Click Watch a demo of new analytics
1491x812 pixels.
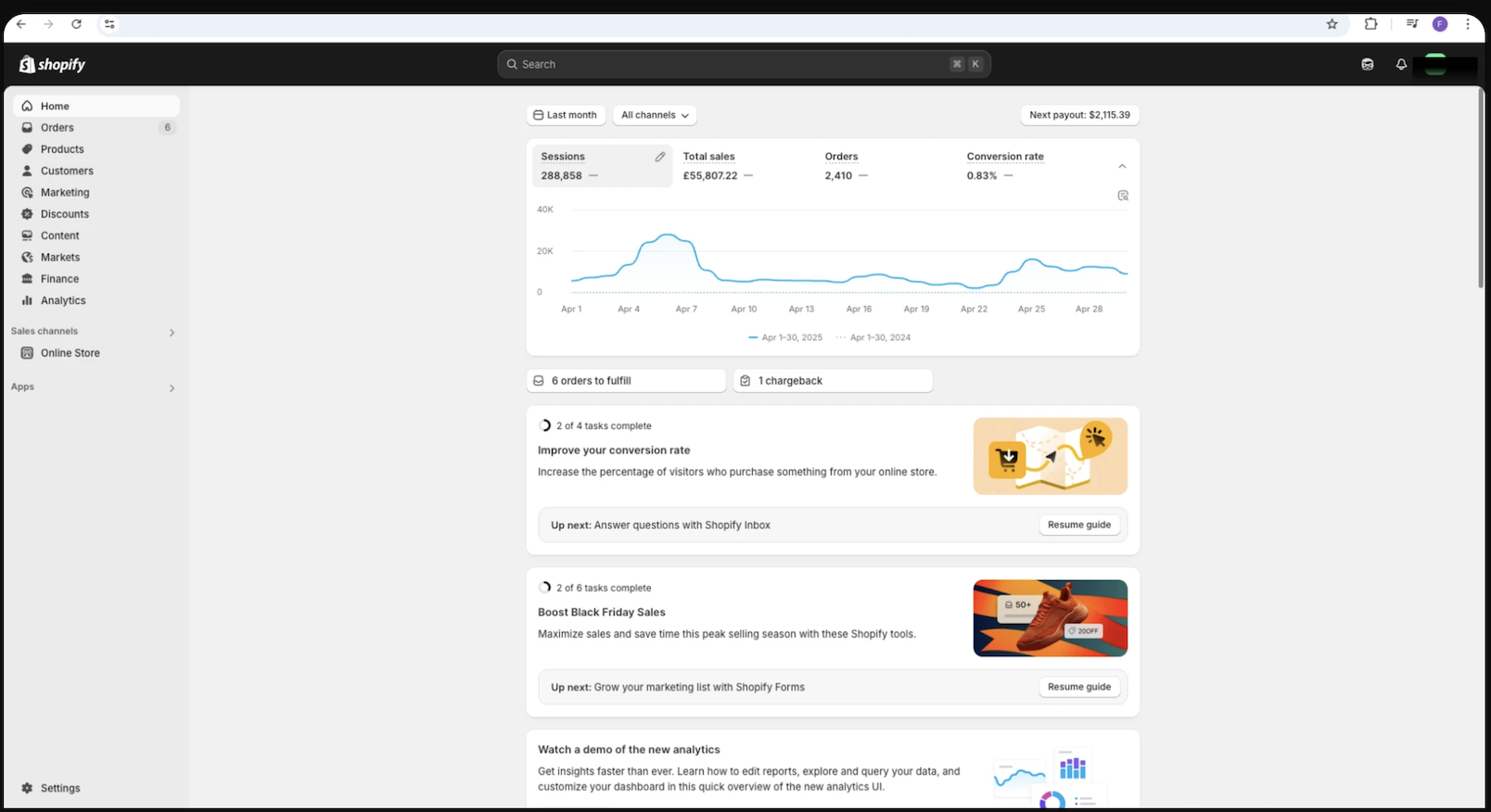coord(629,750)
